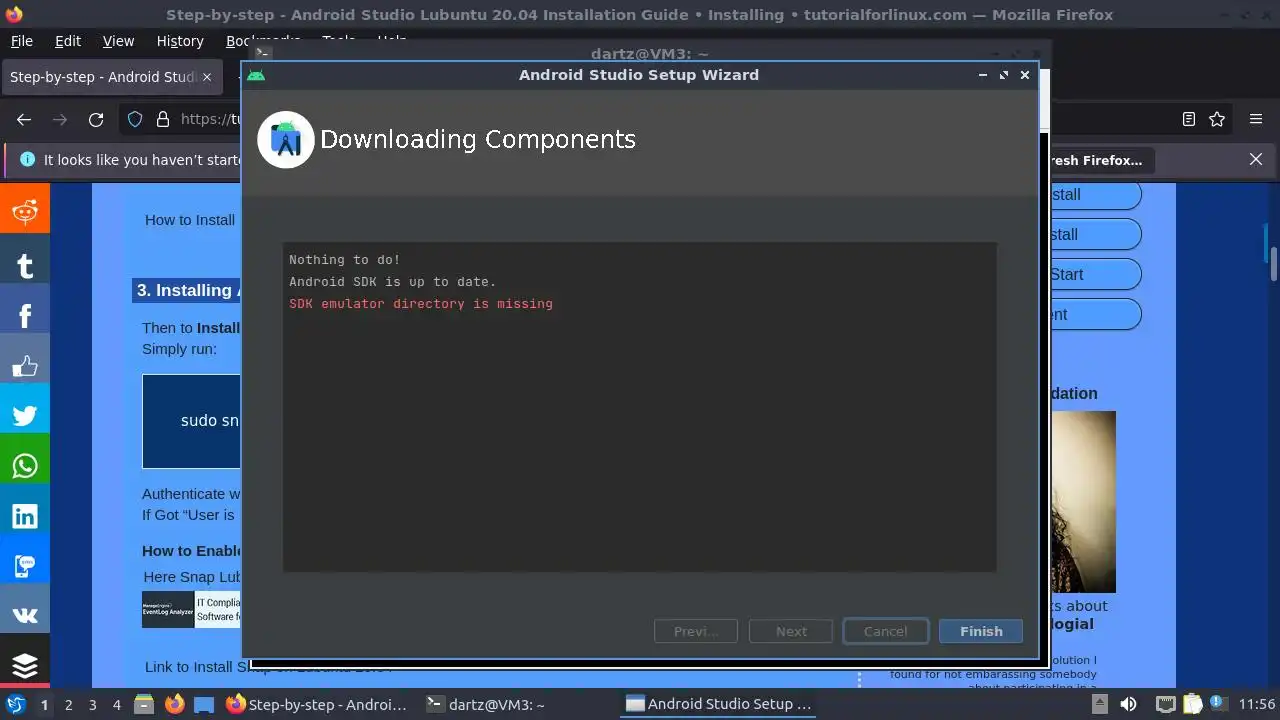
Task: Click the 'Nothing to do!' log line
Action: click(345, 259)
